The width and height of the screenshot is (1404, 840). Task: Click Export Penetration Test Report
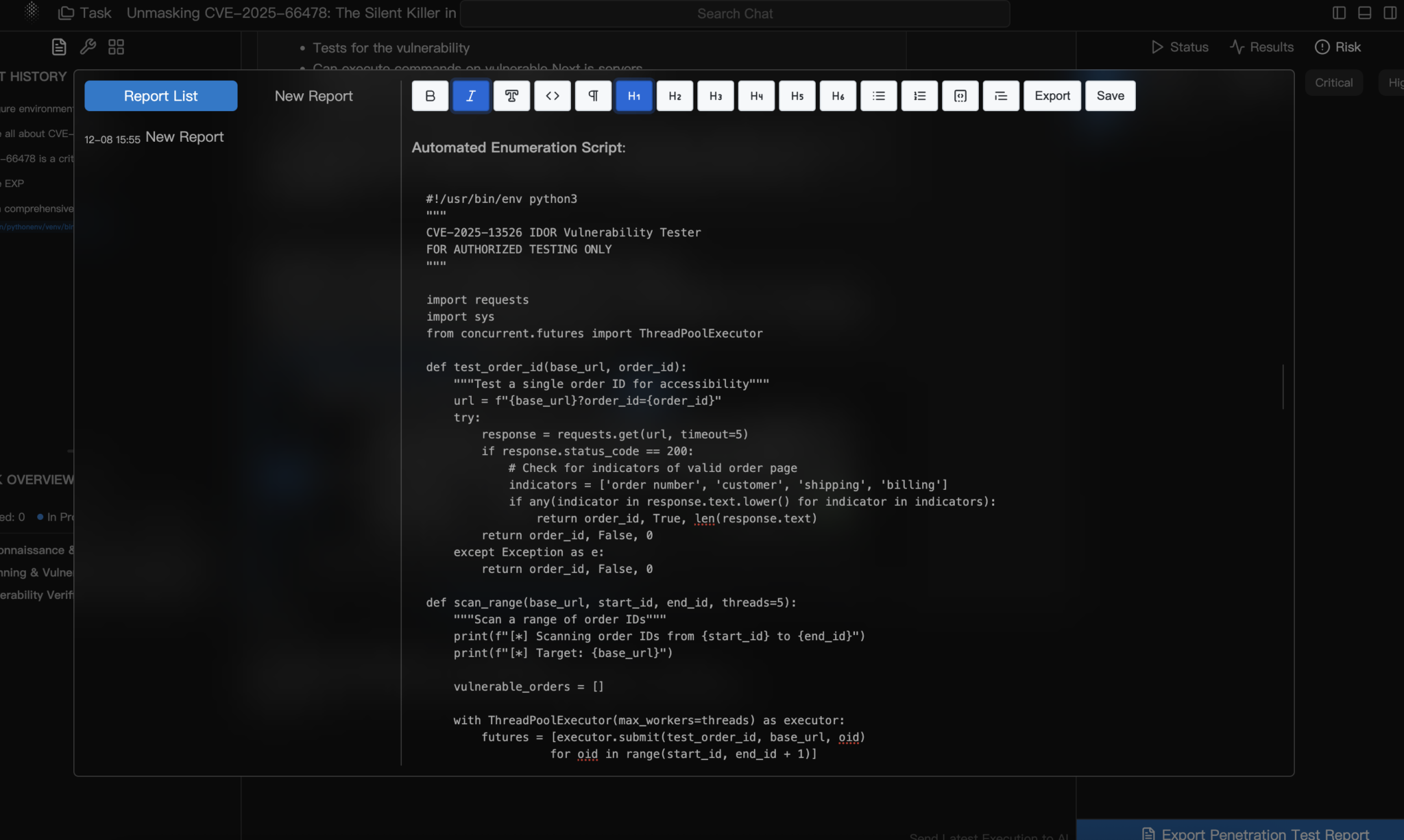(1255, 832)
